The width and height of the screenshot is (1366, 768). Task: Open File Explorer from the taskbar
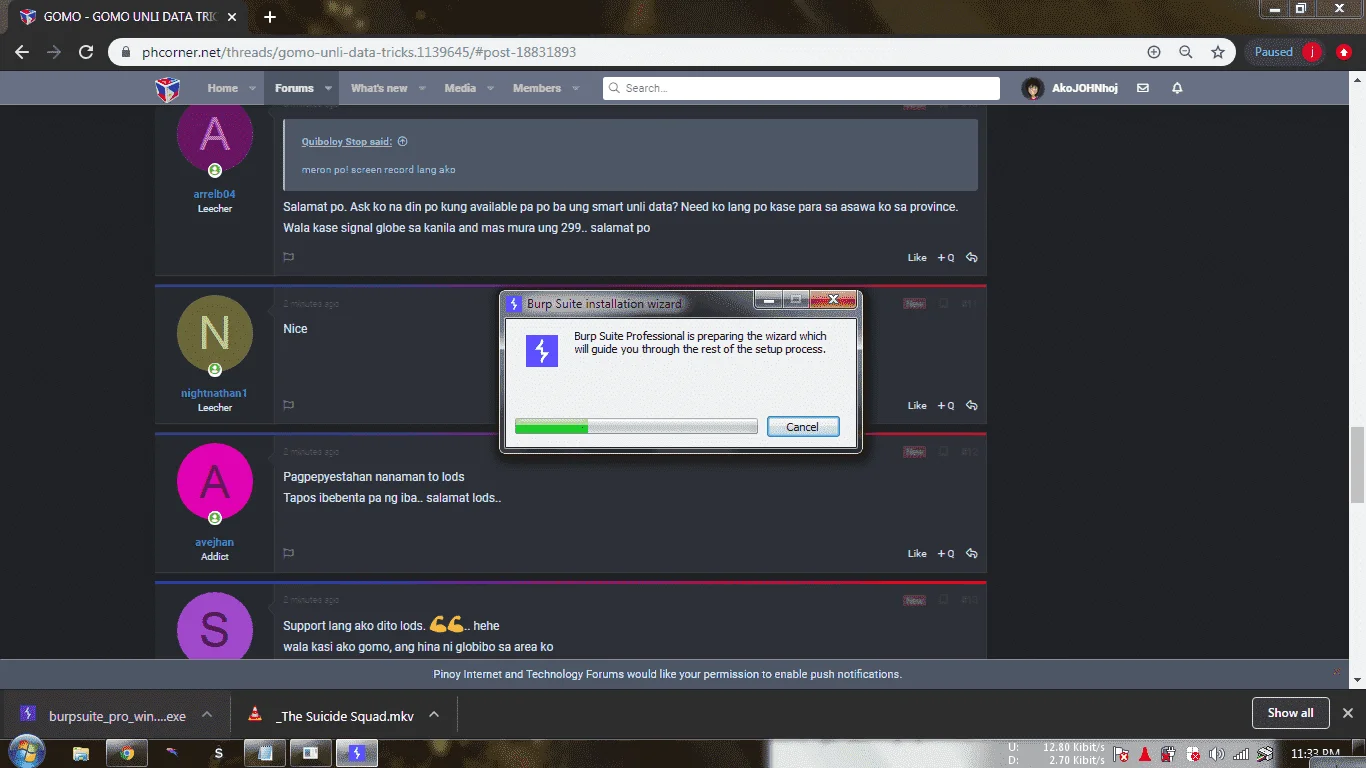pos(81,753)
